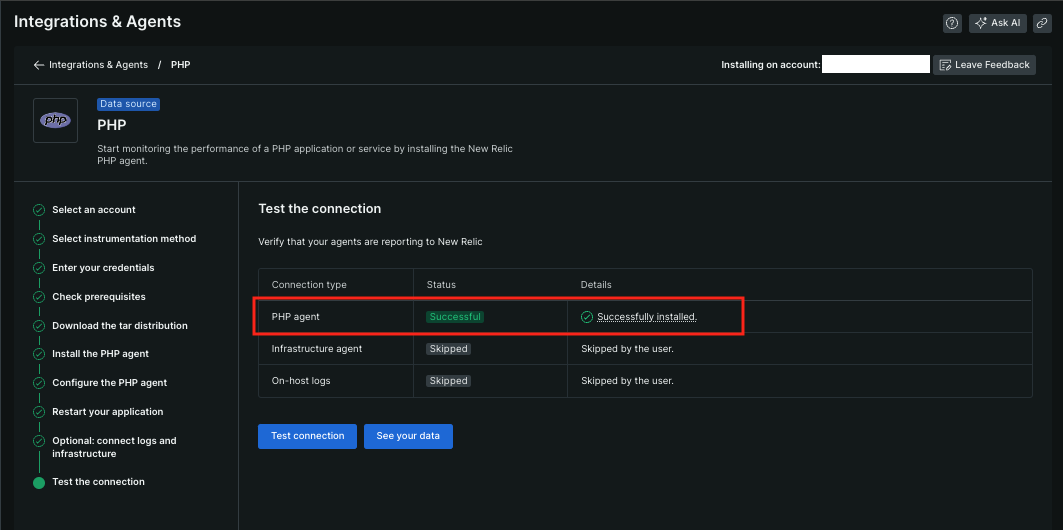
Task: Open the Ask AI assistant
Action: (x=998, y=23)
